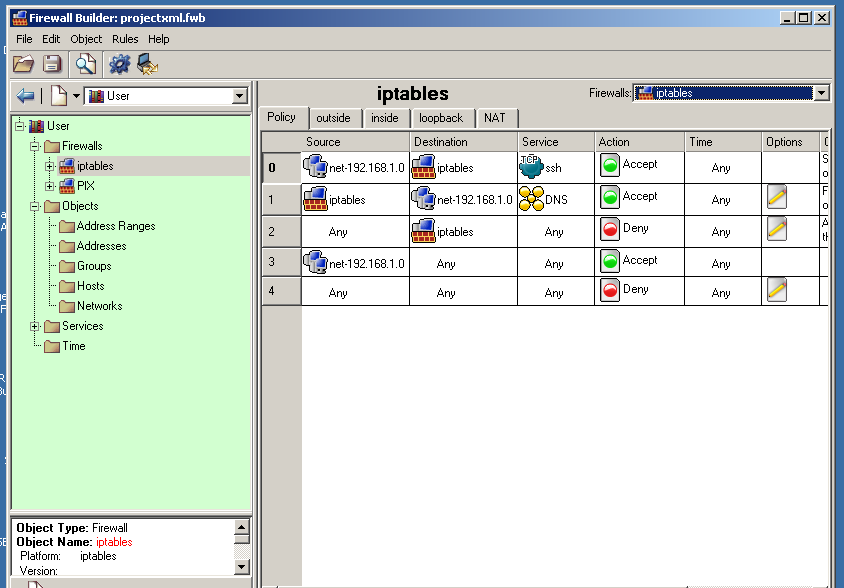Expand the Services folder in tree
Screen dimensions: 844x588
coord(35,326)
